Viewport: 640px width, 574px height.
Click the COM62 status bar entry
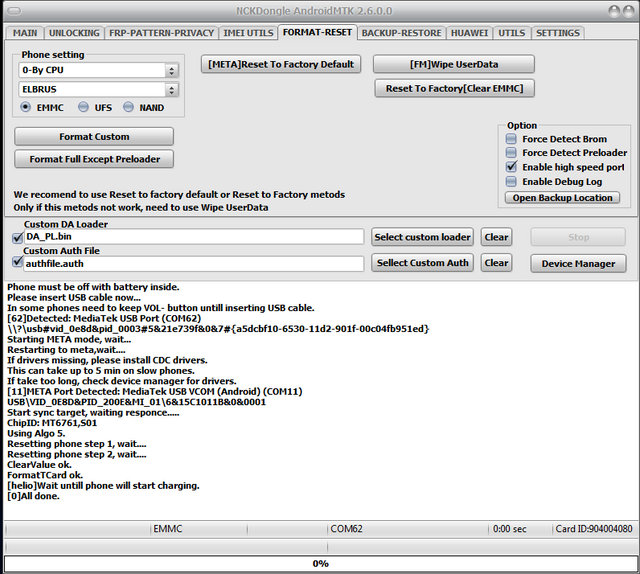pyautogui.click(x=346, y=529)
